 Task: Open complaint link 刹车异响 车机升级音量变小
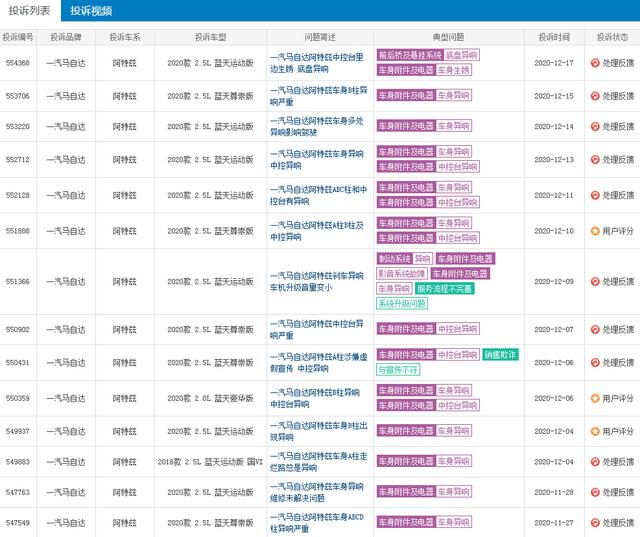[317, 282]
